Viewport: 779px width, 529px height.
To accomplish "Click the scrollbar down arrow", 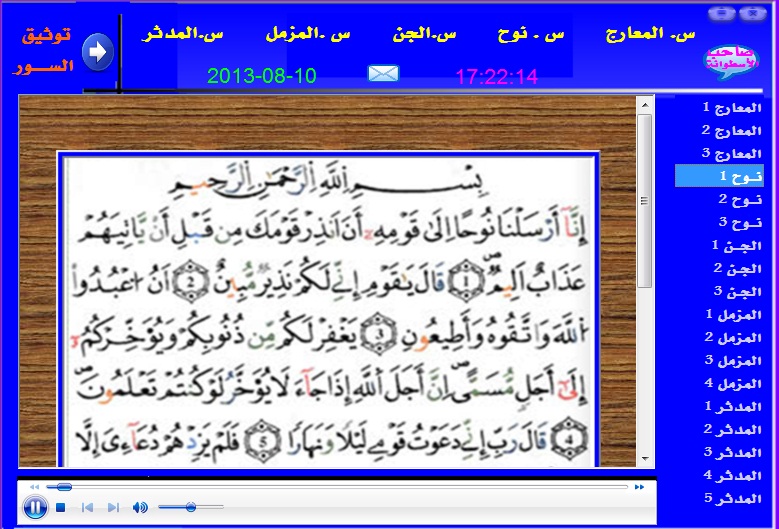I will tap(645, 458).
